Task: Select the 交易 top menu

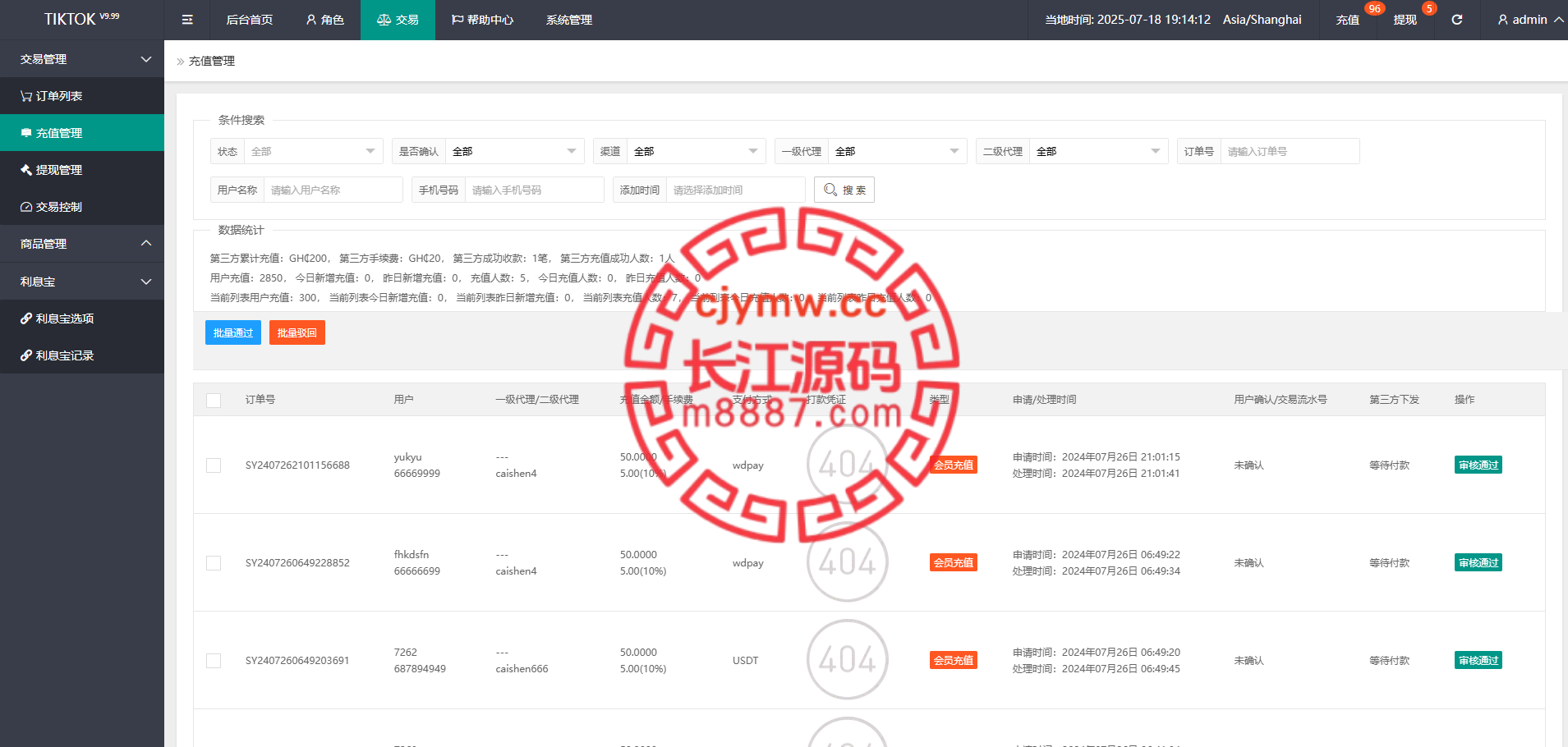Action: (398, 20)
